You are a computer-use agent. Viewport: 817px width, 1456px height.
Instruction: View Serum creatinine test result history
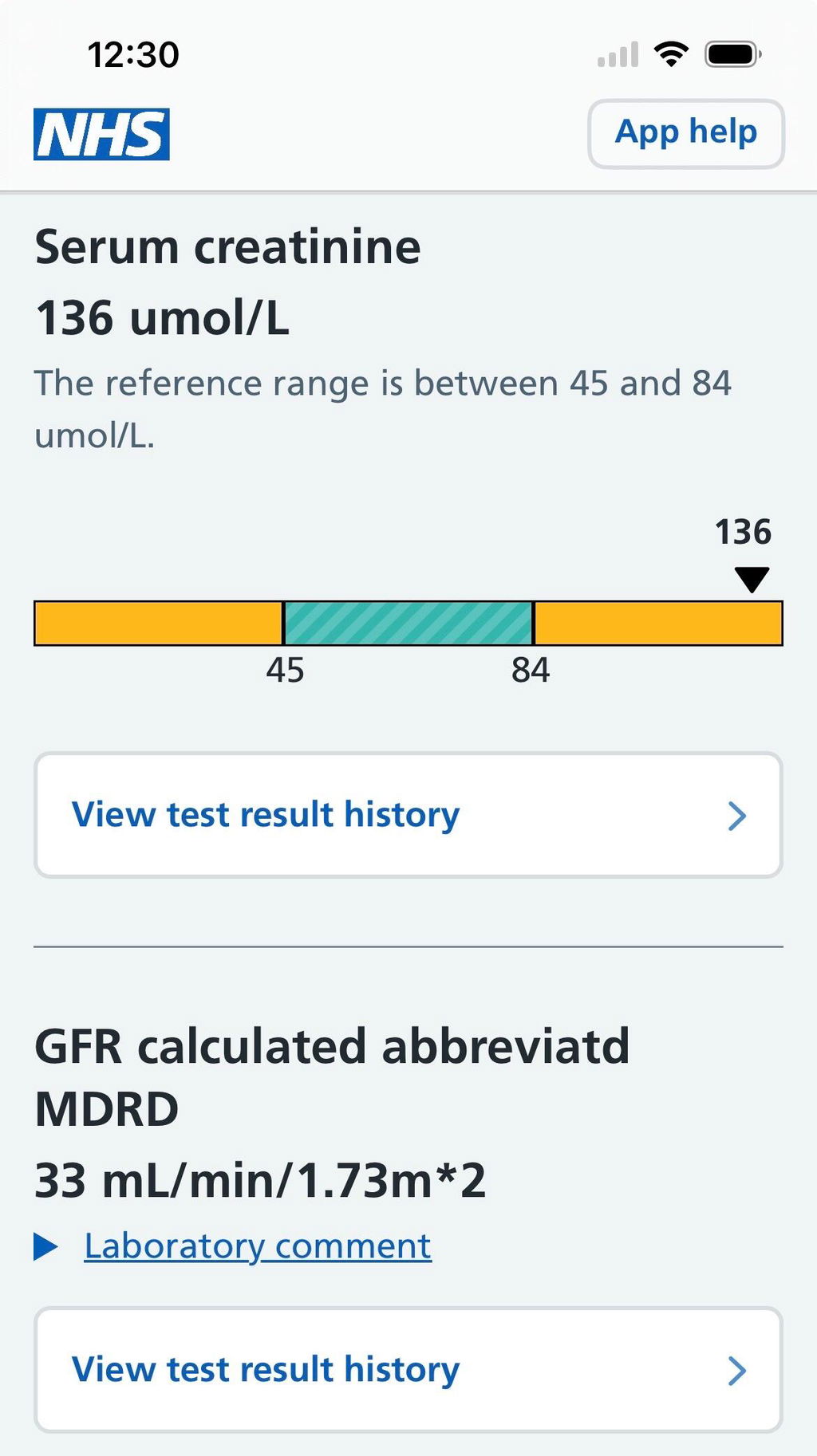408,815
